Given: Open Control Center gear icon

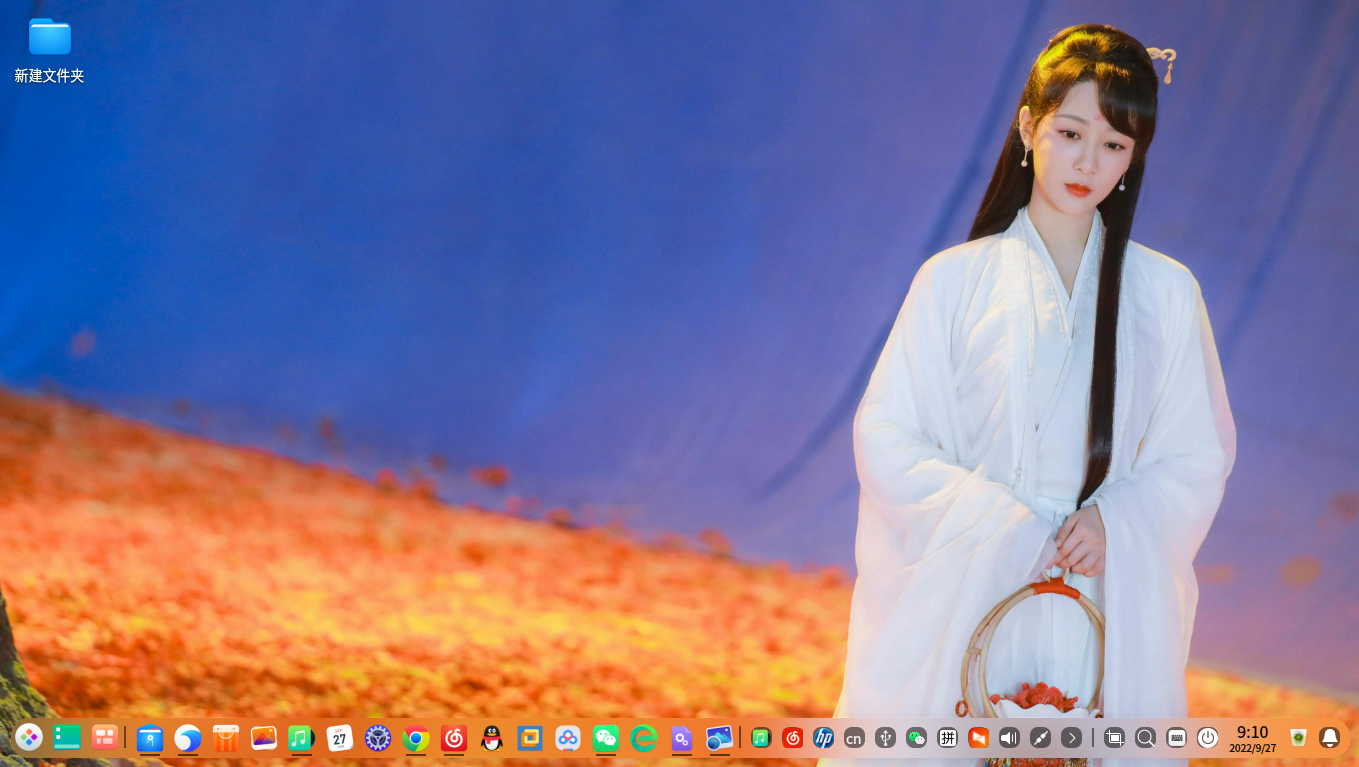Looking at the screenshot, I should pyautogui.click(x=378, y=739).
